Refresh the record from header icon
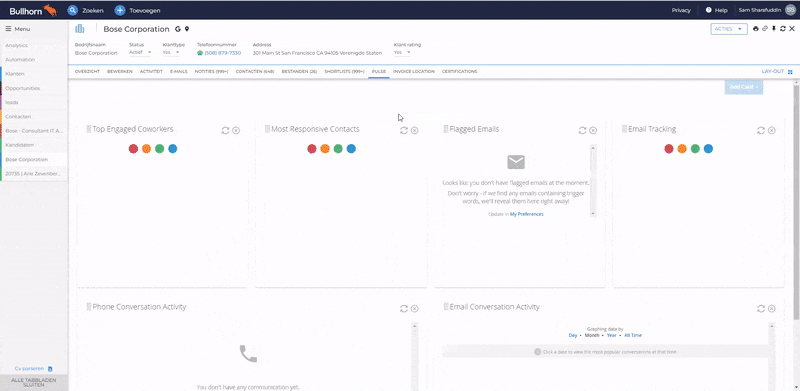Viewport: 800px width, 391px height. (x=783, y=29)
